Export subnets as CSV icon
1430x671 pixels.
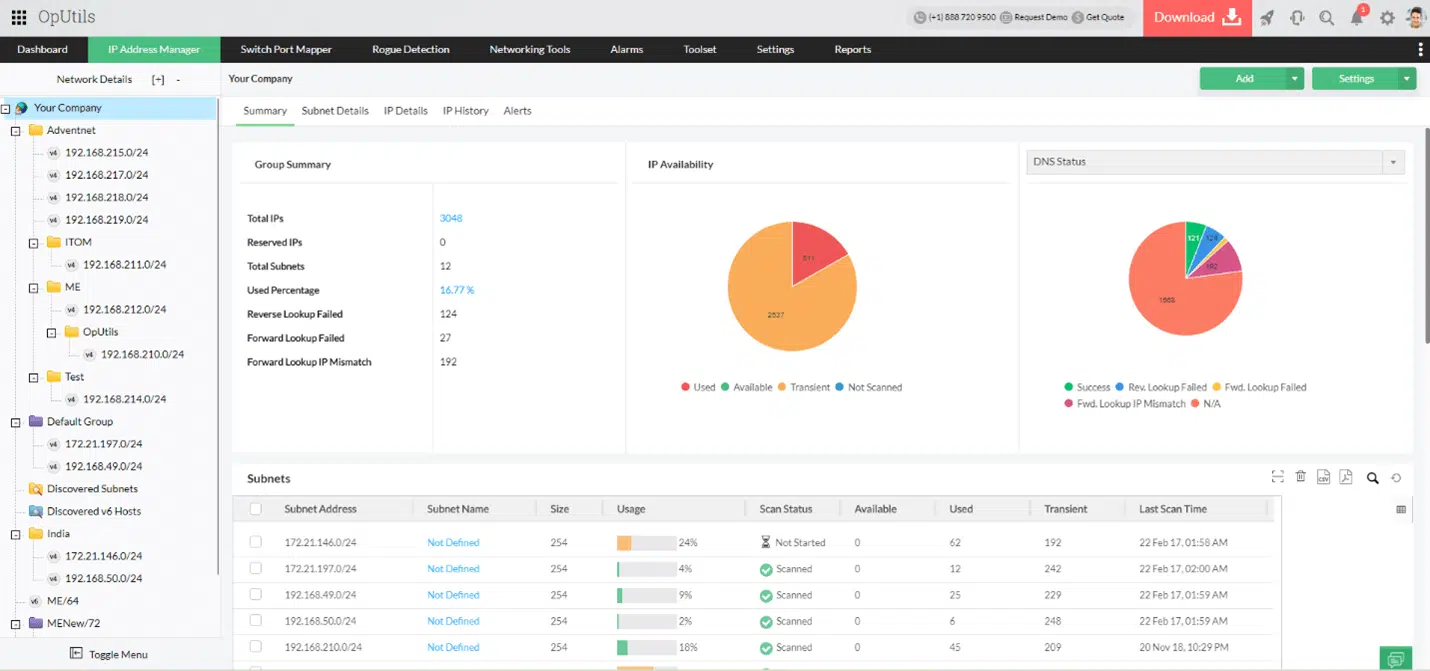(1323, 477)
